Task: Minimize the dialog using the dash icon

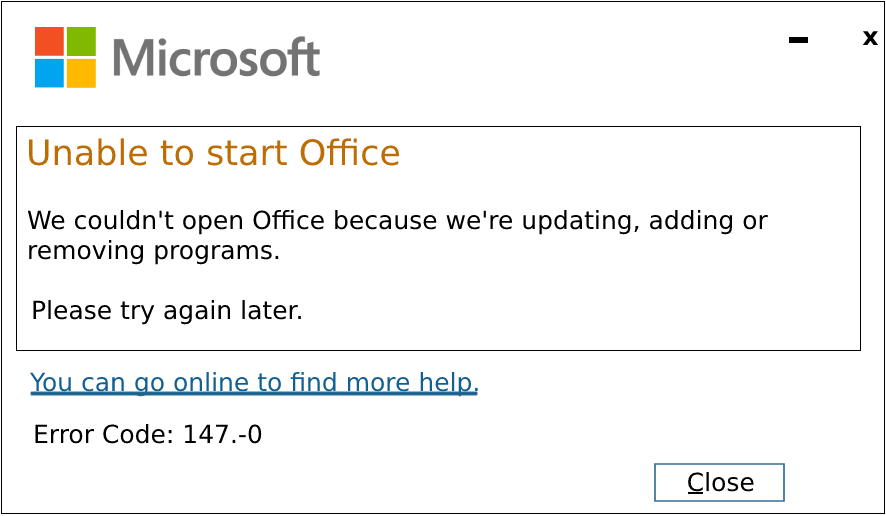Action: (x=798, y=40)
